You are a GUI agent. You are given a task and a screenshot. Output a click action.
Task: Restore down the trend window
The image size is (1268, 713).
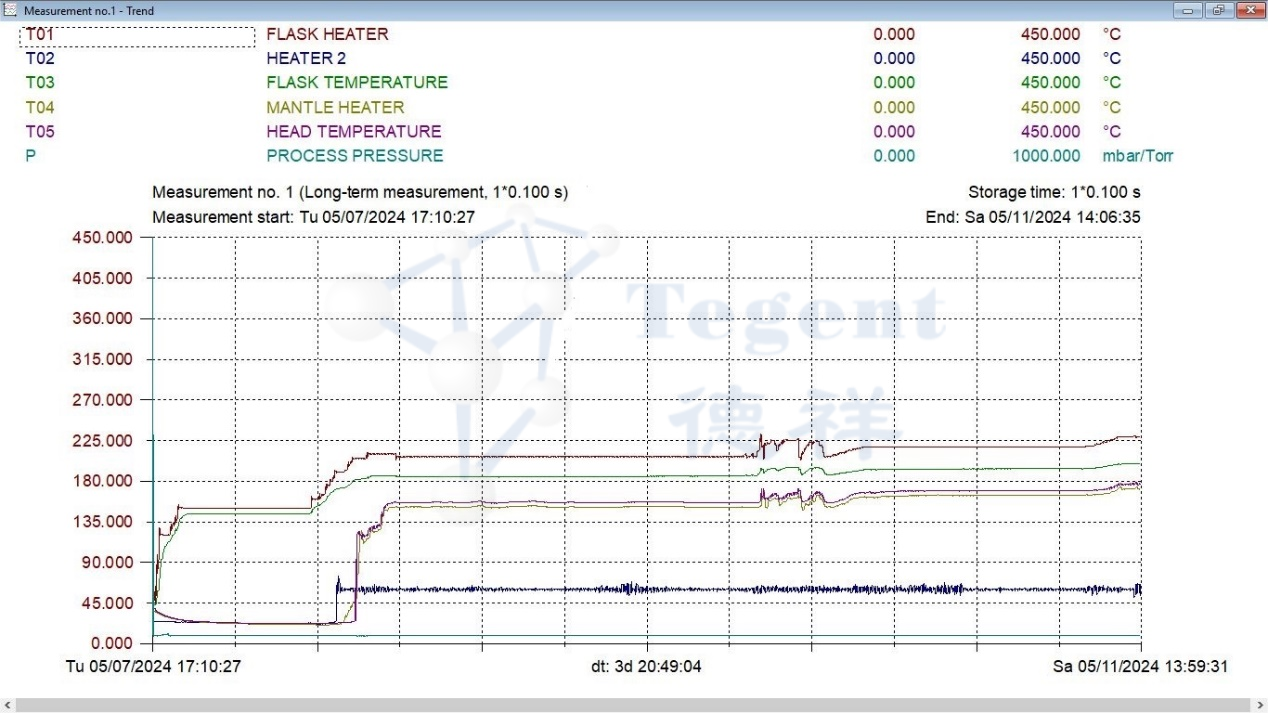pyautogui.click(x=1218, y=10)
